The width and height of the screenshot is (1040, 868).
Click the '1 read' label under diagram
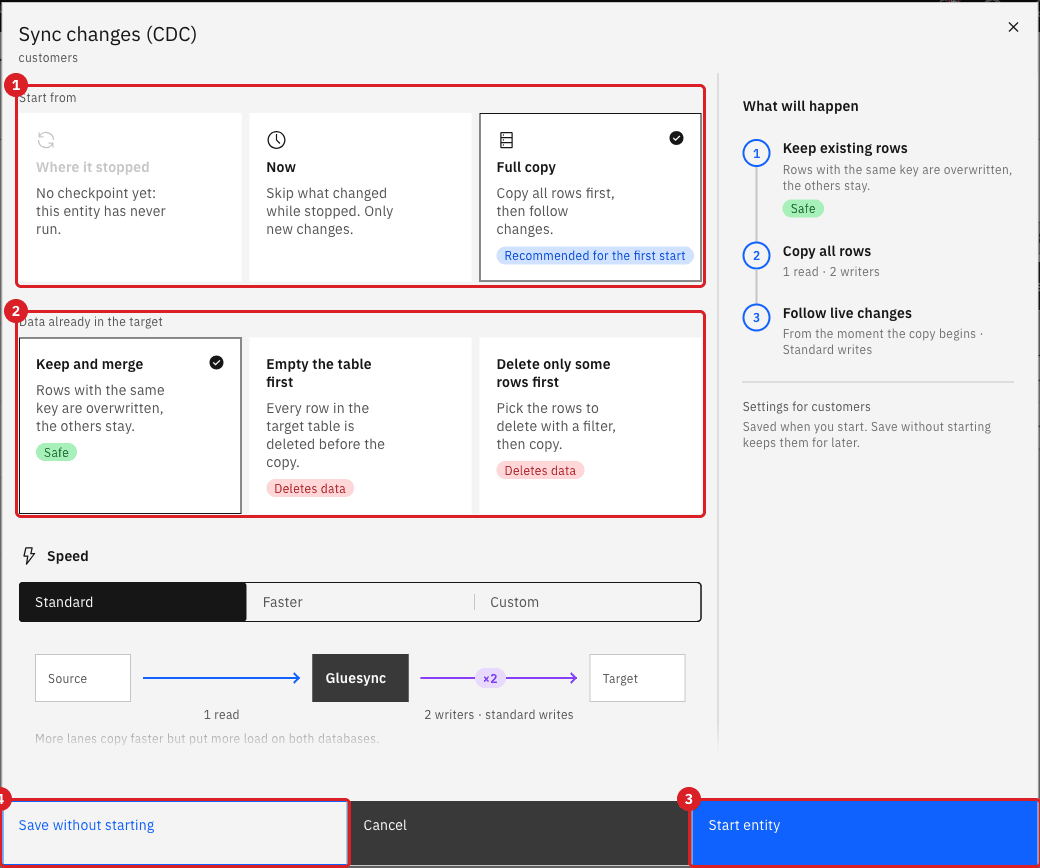click(222, 715)
